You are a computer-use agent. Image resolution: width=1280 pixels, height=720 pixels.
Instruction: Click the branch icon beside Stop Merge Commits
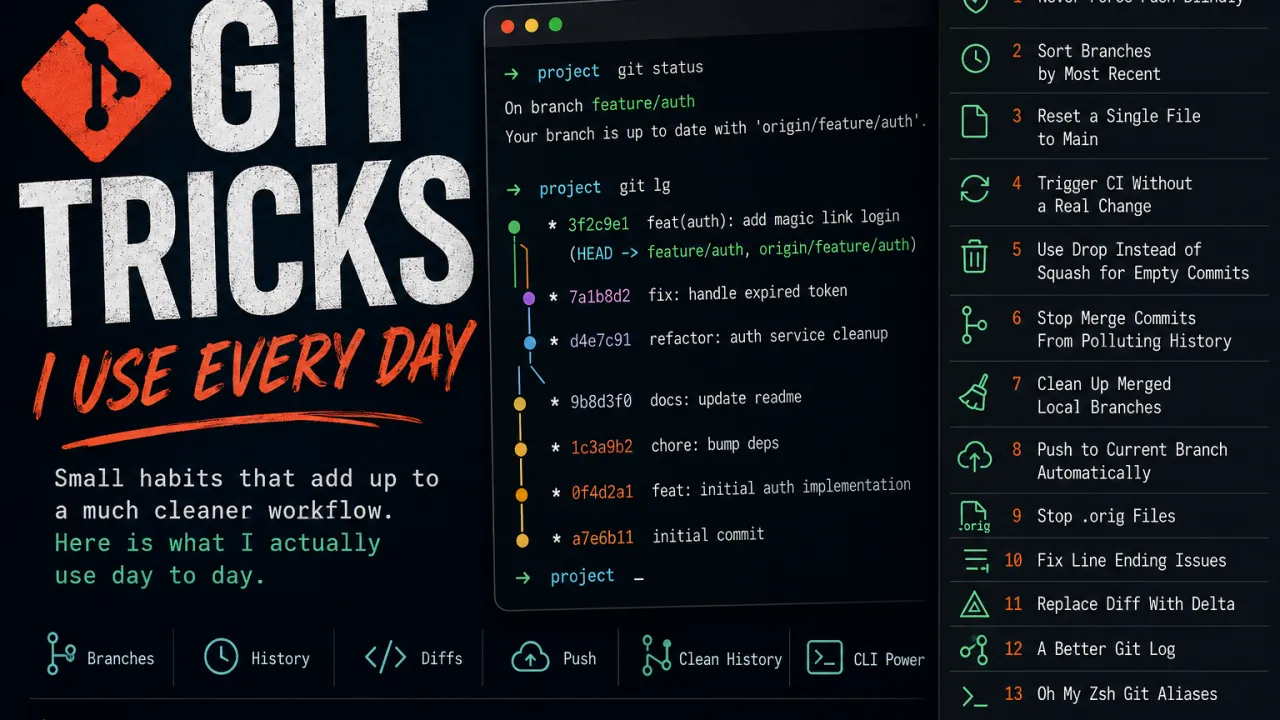(974, 325)
